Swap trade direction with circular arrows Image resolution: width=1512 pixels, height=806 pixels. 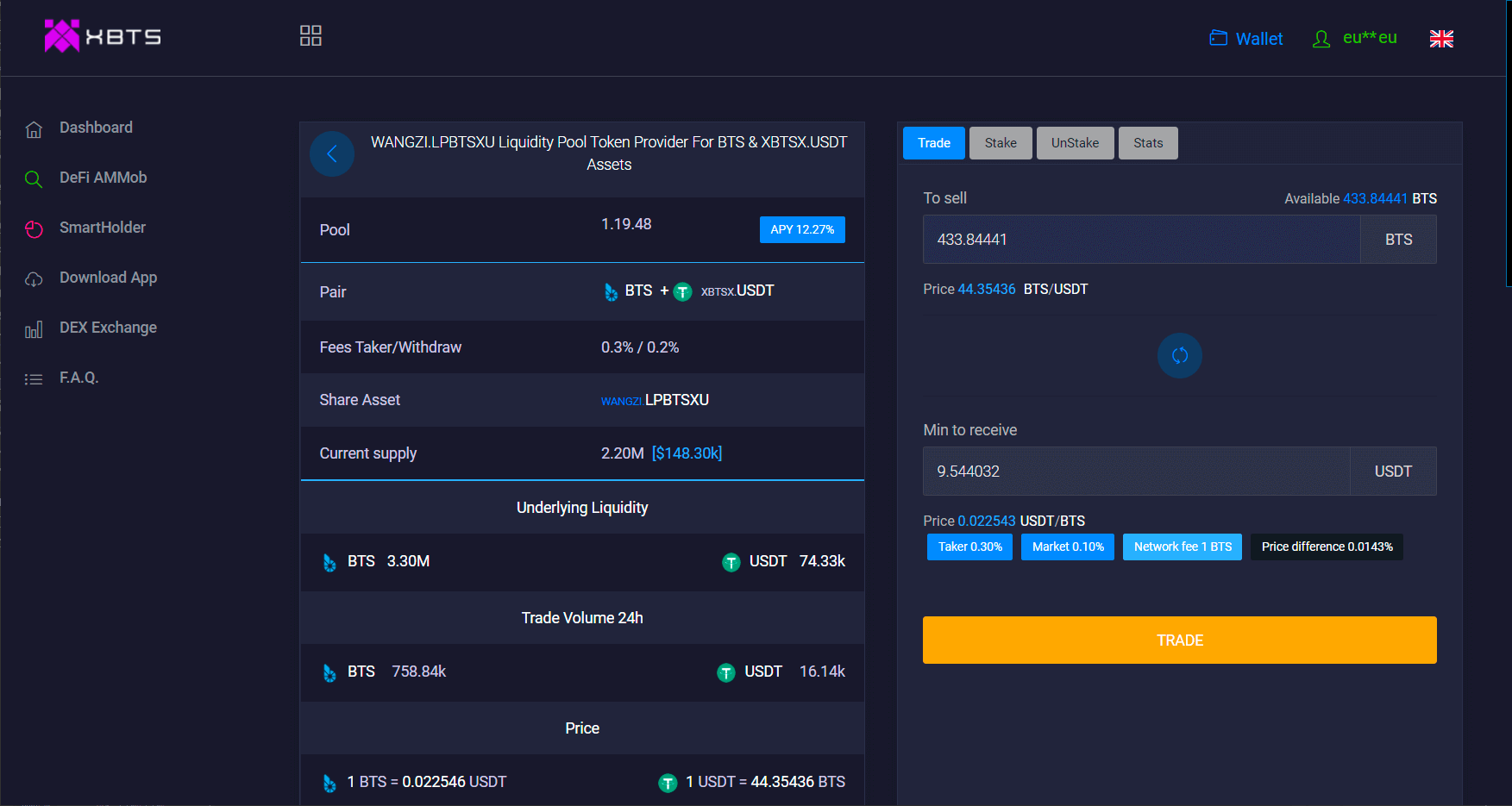click(1180, 355)
